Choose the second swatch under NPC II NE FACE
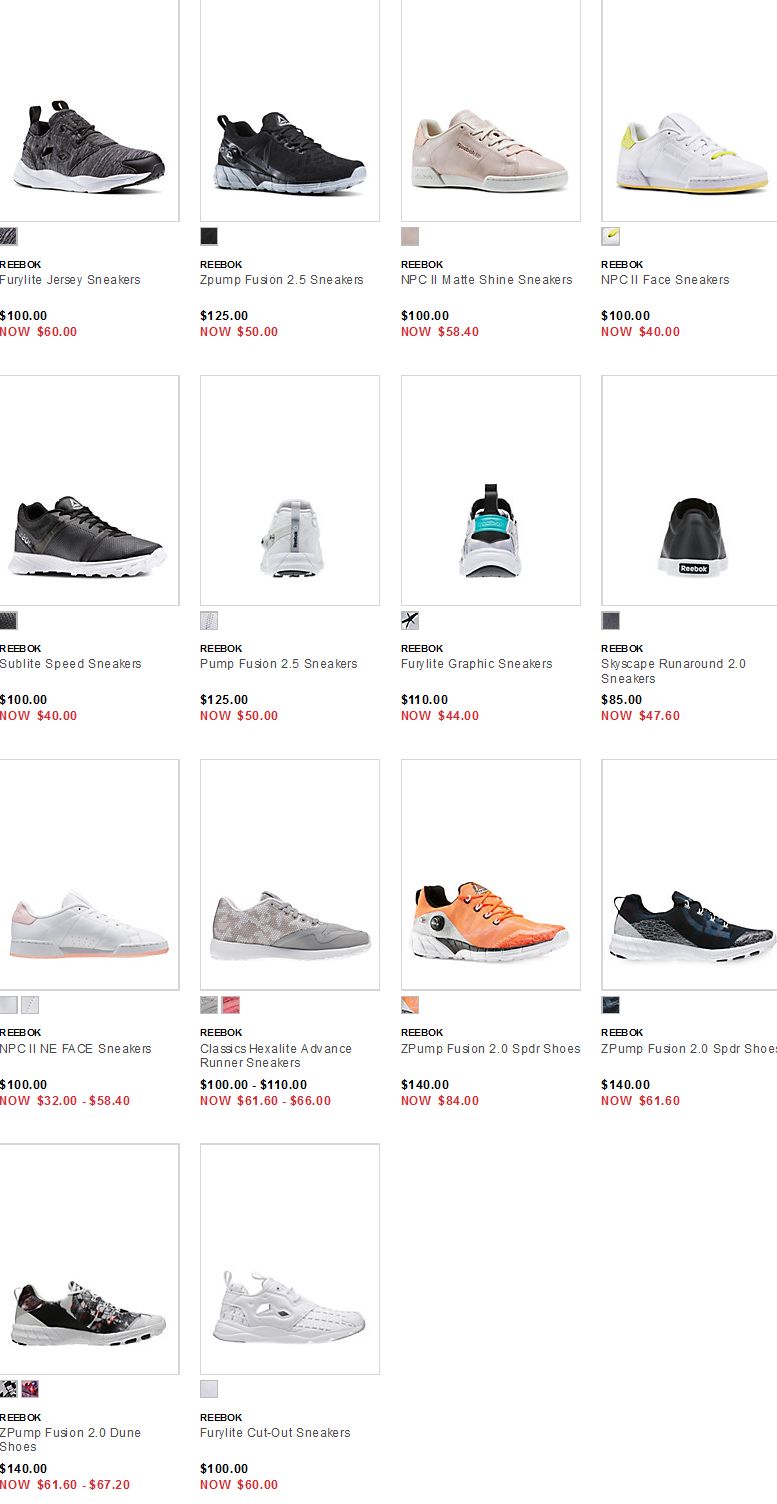Image resolution: width=777 pixels, height=1504 pixels. coord(30,1005)
